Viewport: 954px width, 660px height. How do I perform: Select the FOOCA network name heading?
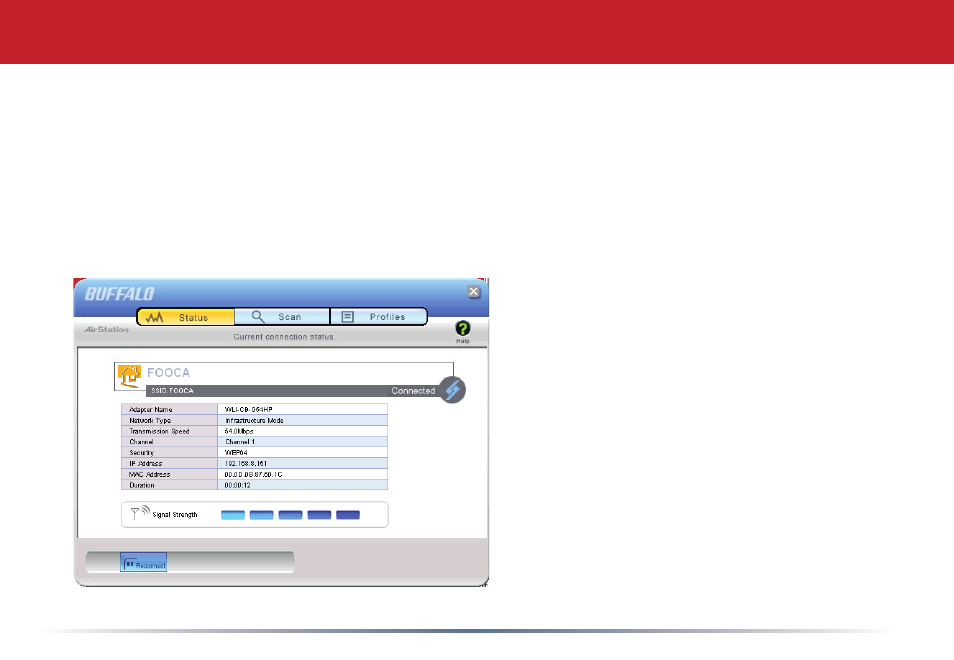point(169,372)
